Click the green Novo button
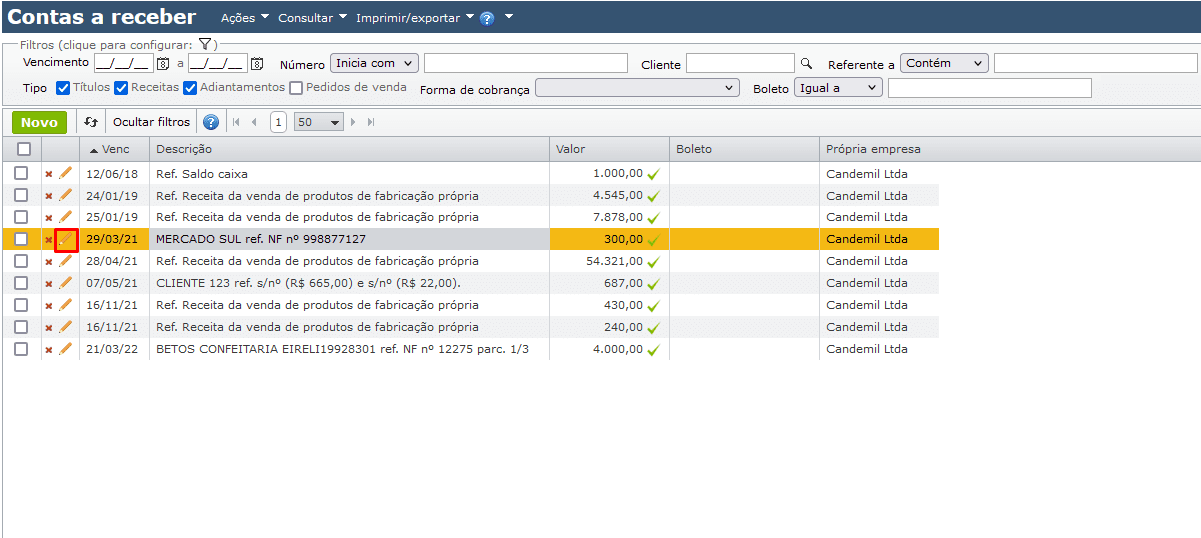 [39, 122]
